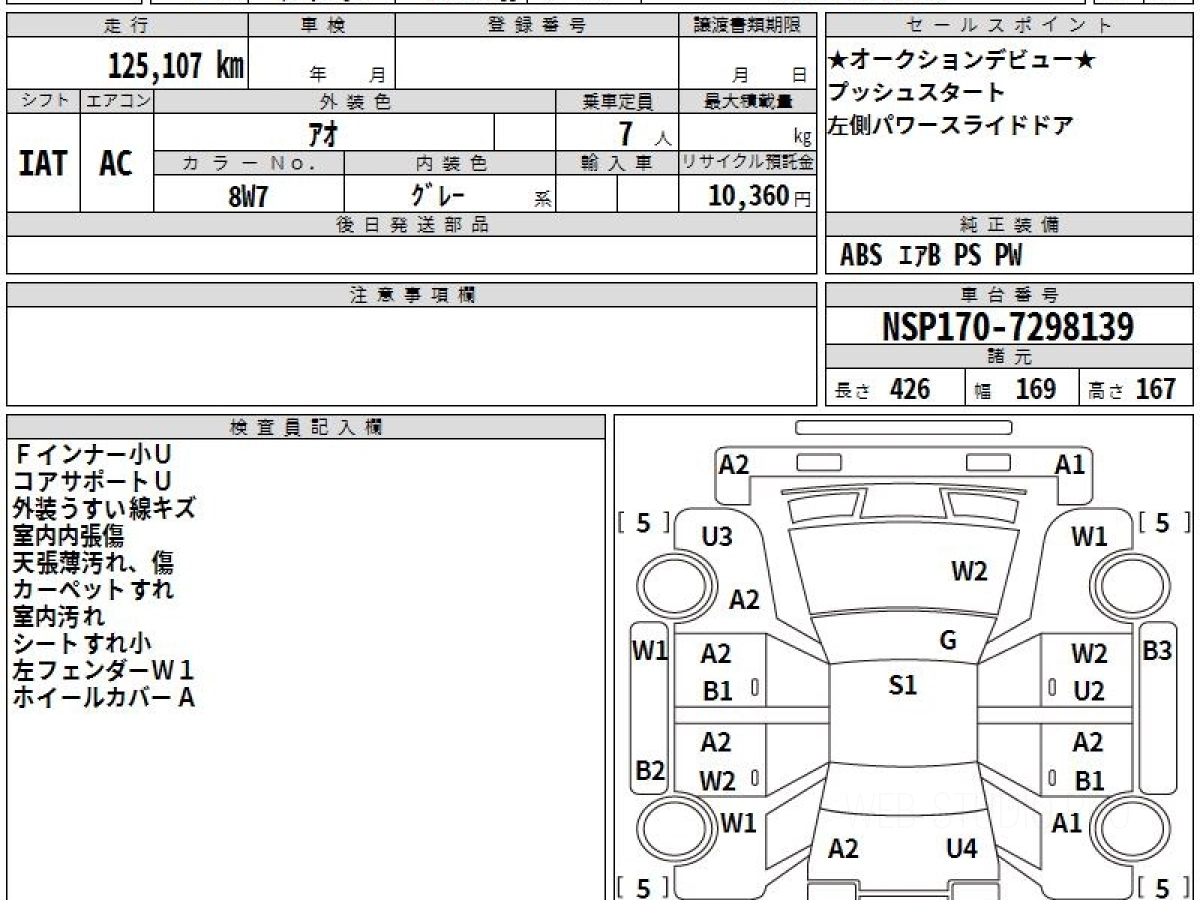Click the note 外装うすい線キズ

(104, 509)
